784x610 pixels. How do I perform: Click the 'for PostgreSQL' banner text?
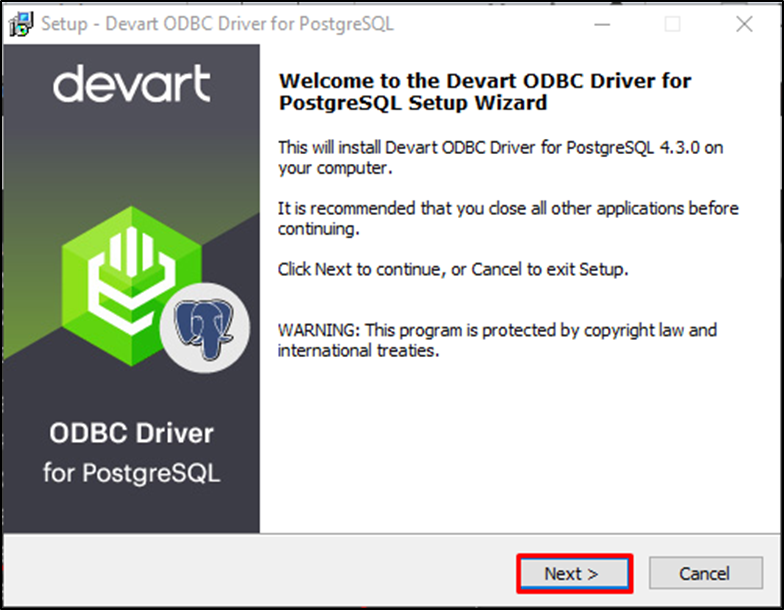coord(132,472)
